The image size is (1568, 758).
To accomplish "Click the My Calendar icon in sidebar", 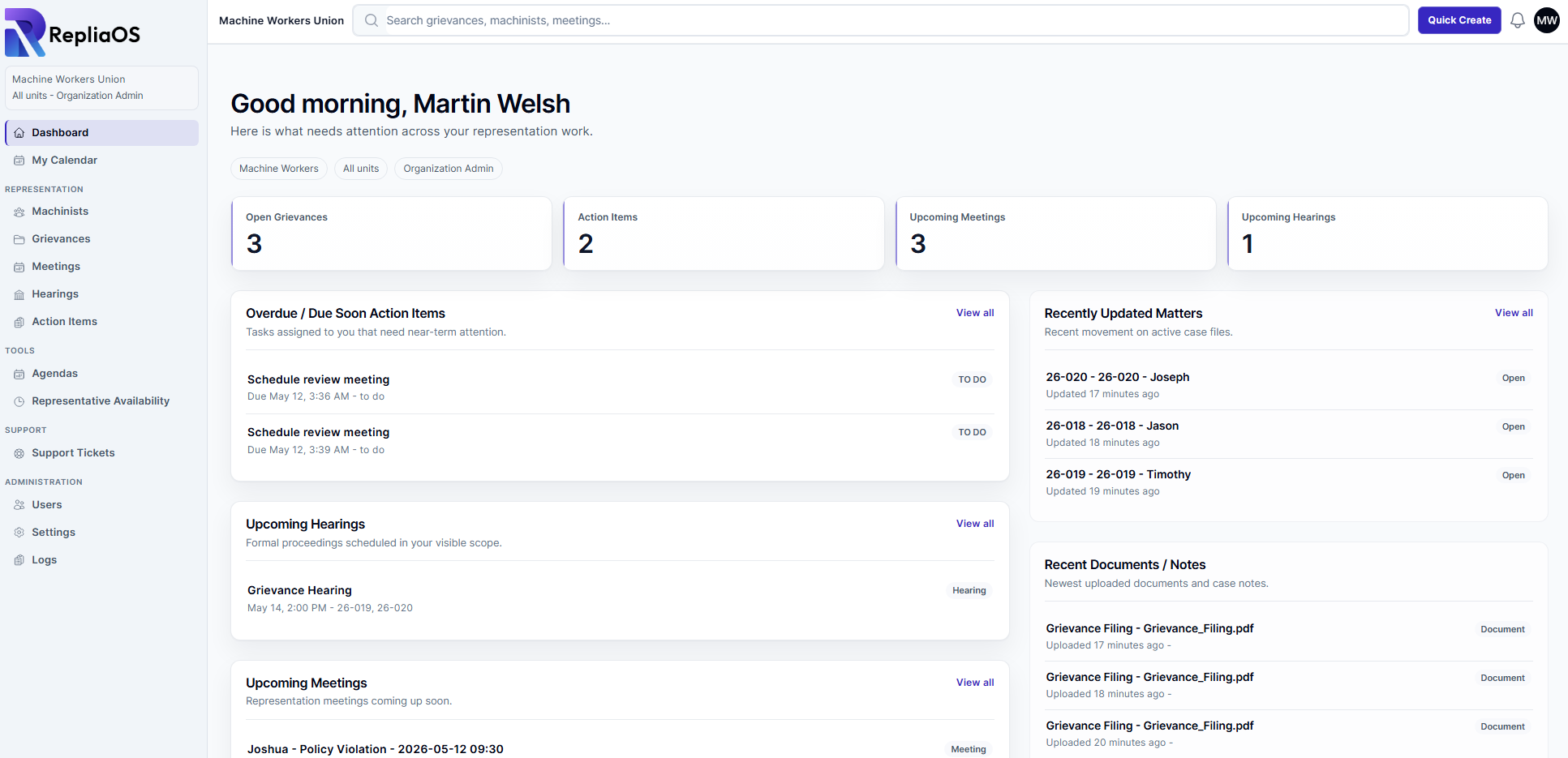I will pyautogui.click(x=19, y=161).
